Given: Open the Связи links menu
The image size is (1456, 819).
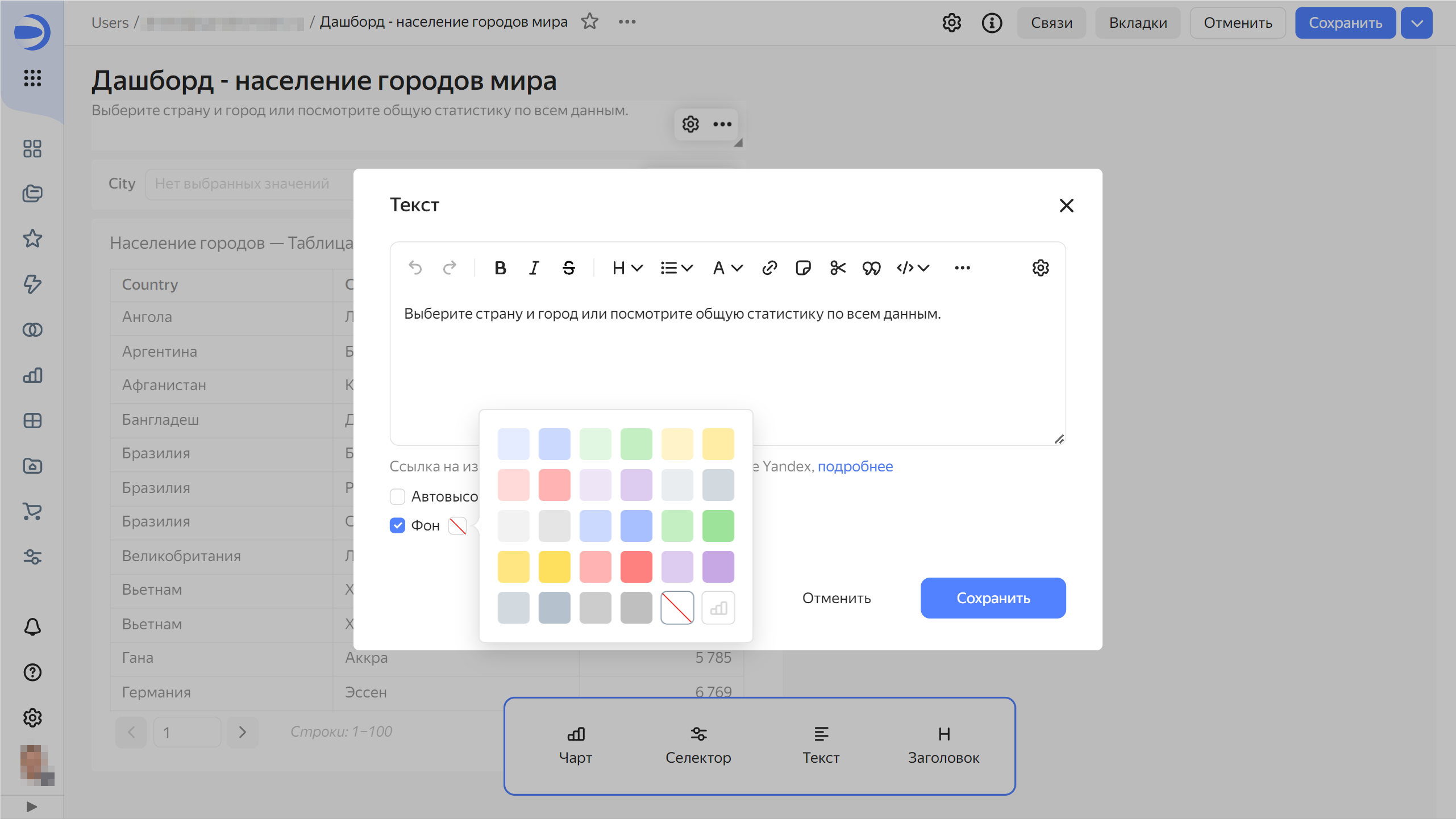Looking at the screenshot, I should click(x=1051, y=23).
